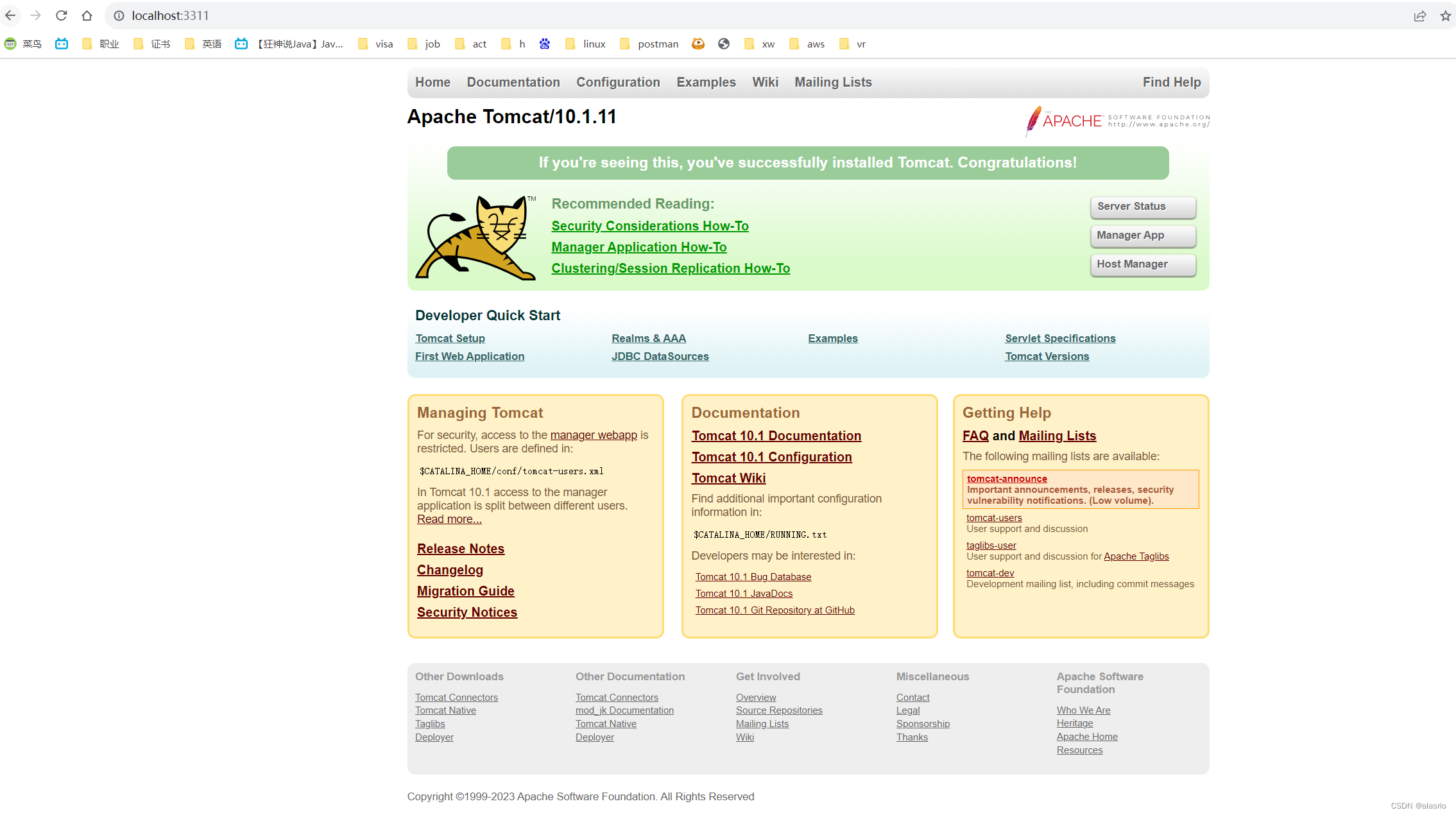Screen dimensions: 1456x815
Task: Open the Servlet Specifications link
Action: click(1060, 338)
